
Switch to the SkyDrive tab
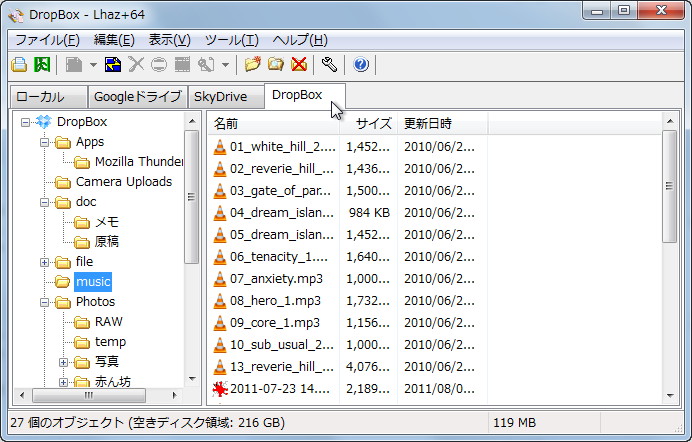point(226,97)
